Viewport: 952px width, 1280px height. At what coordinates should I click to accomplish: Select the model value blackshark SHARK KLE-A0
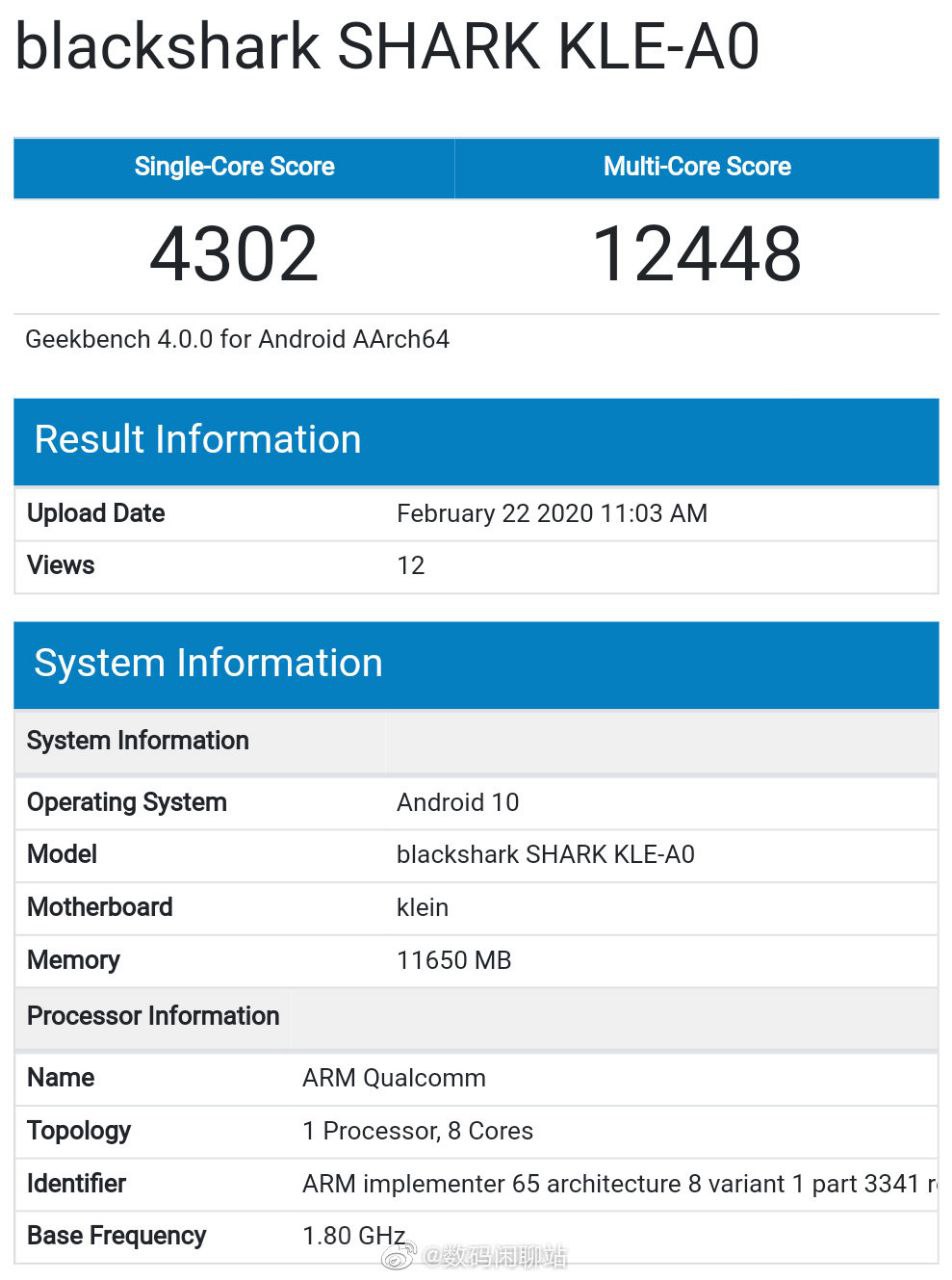[x=546, y=855]
